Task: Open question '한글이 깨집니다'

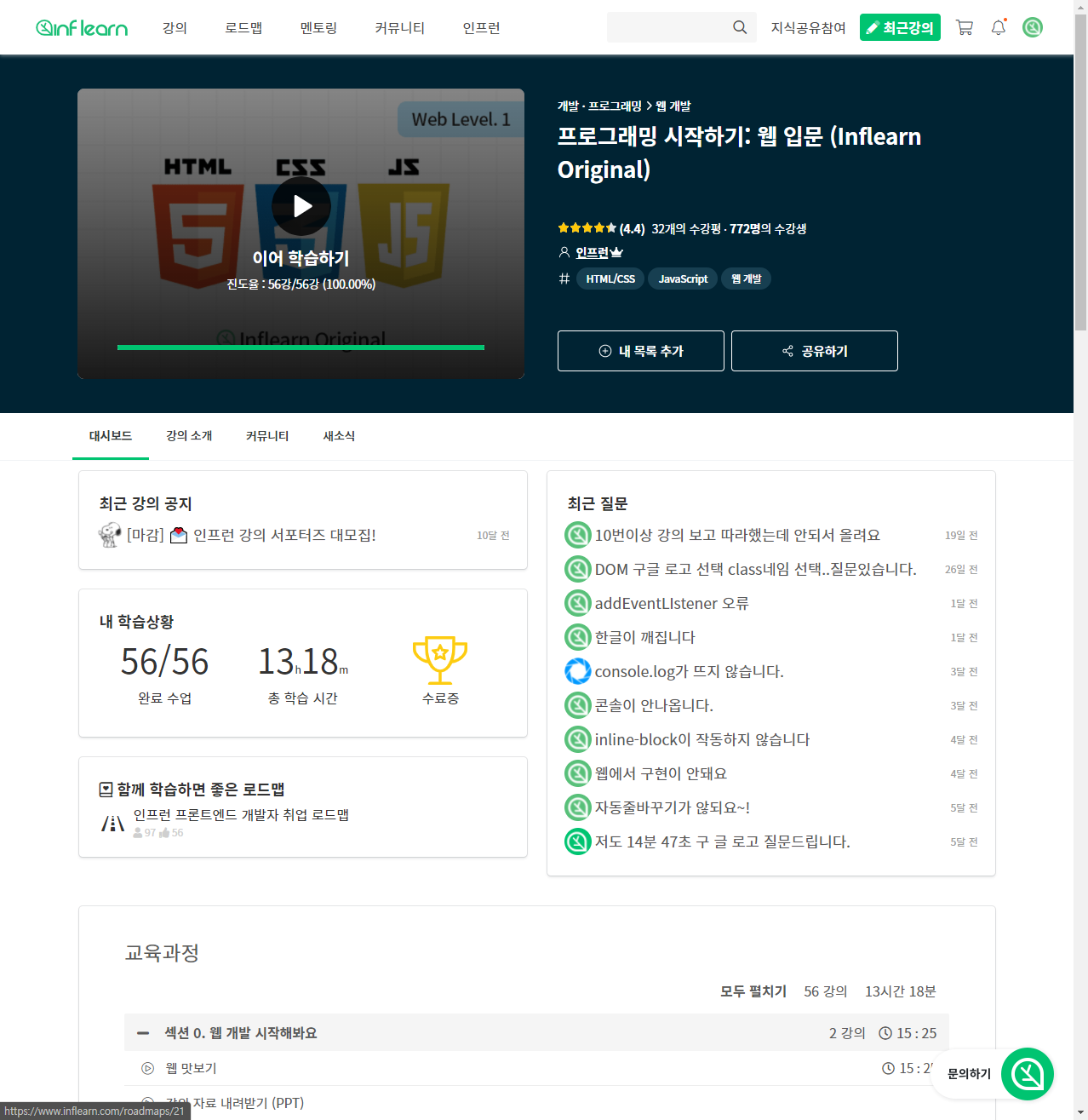Action: 644,637
